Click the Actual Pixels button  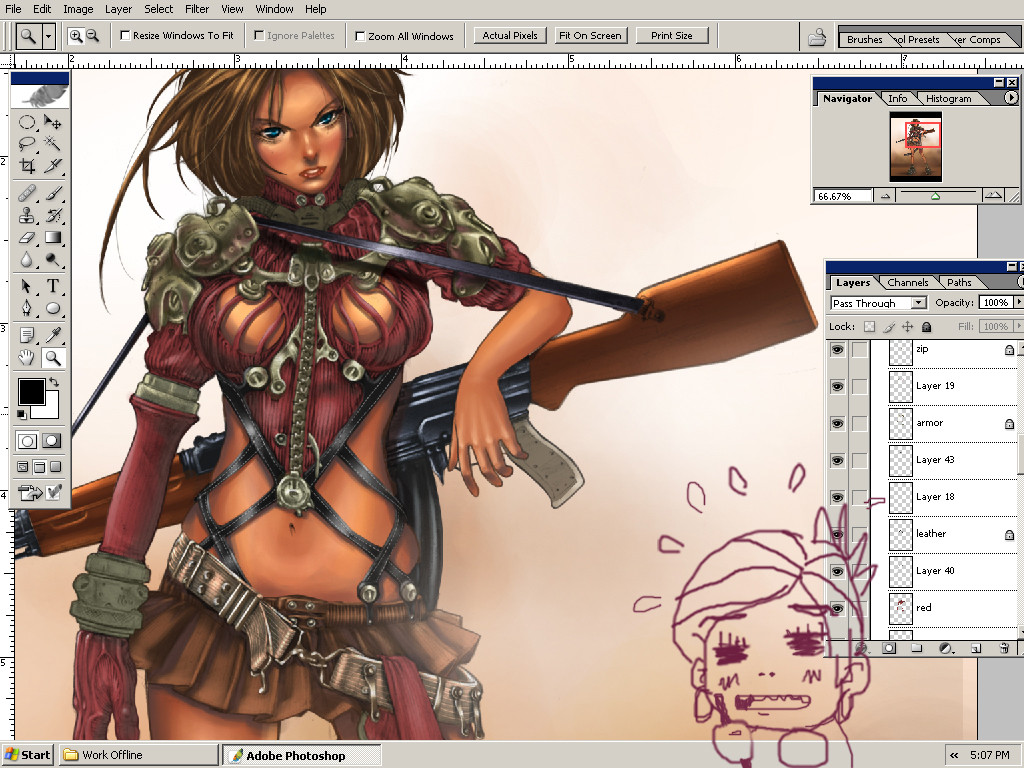510,36
